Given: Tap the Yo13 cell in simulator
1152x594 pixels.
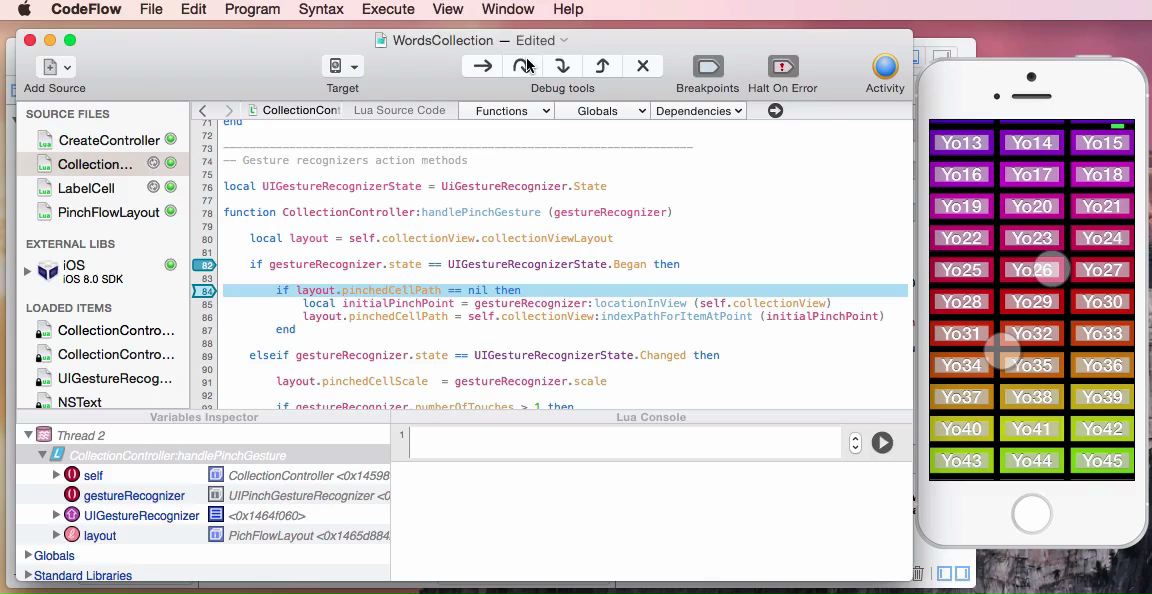Looking at the screenshot, I should pyautogui.click(x=962, y=143).
